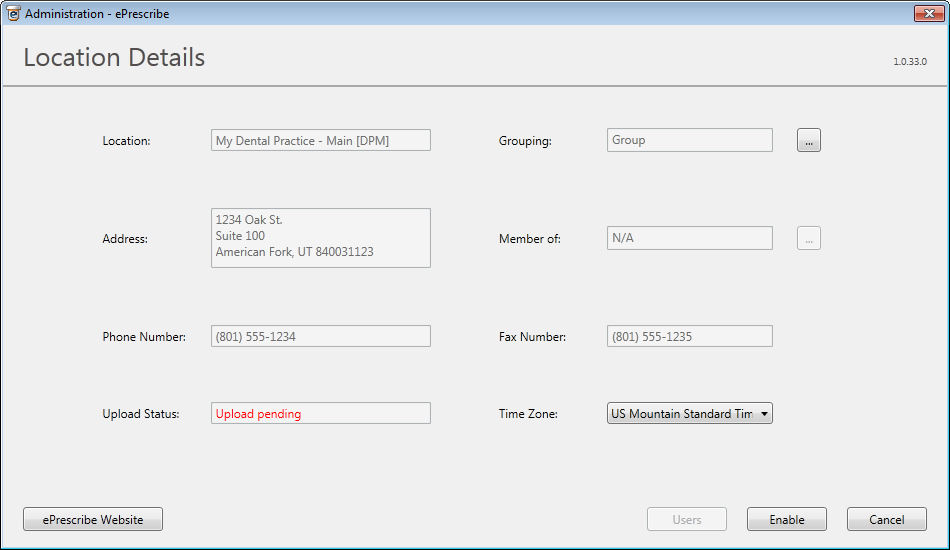The image size is (950, 550).
Task: Click inside the Address text box
Action: [320, 238]
